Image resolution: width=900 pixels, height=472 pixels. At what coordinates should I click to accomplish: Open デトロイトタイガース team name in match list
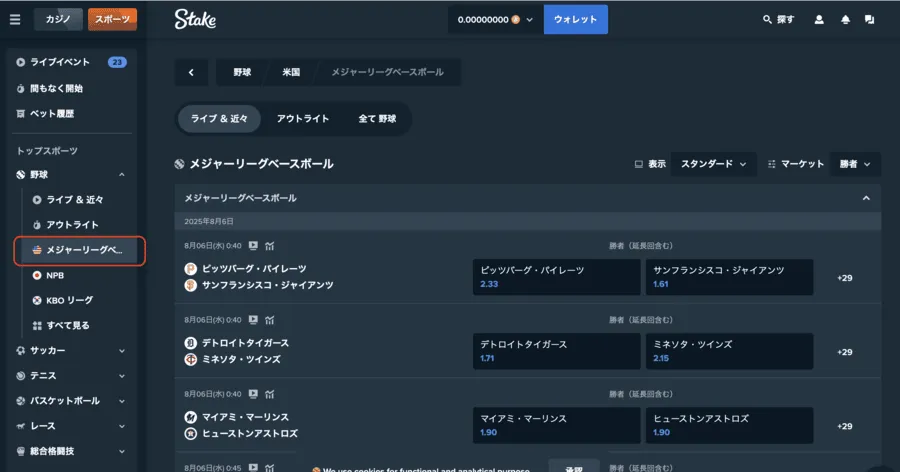coord(245,343)
